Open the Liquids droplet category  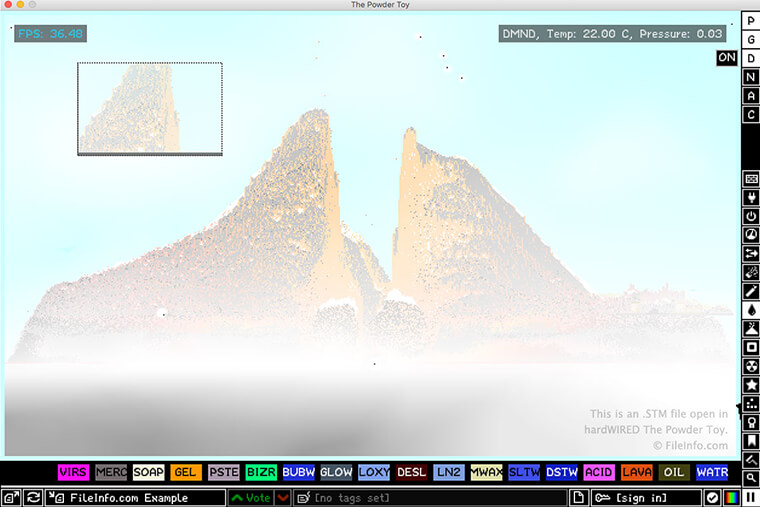coord(750,309)
